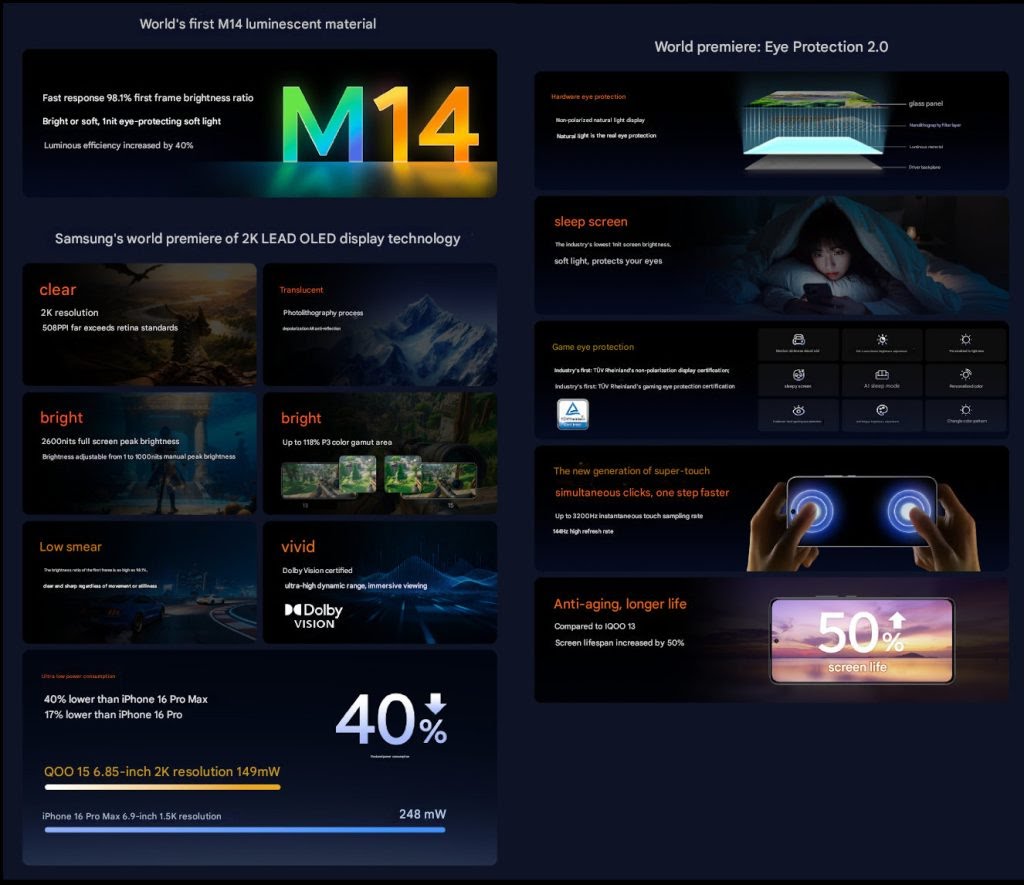Switch to the M14 luminescent material section
The height and width of the screenshot is (885, 1024).
coord(259,22)
